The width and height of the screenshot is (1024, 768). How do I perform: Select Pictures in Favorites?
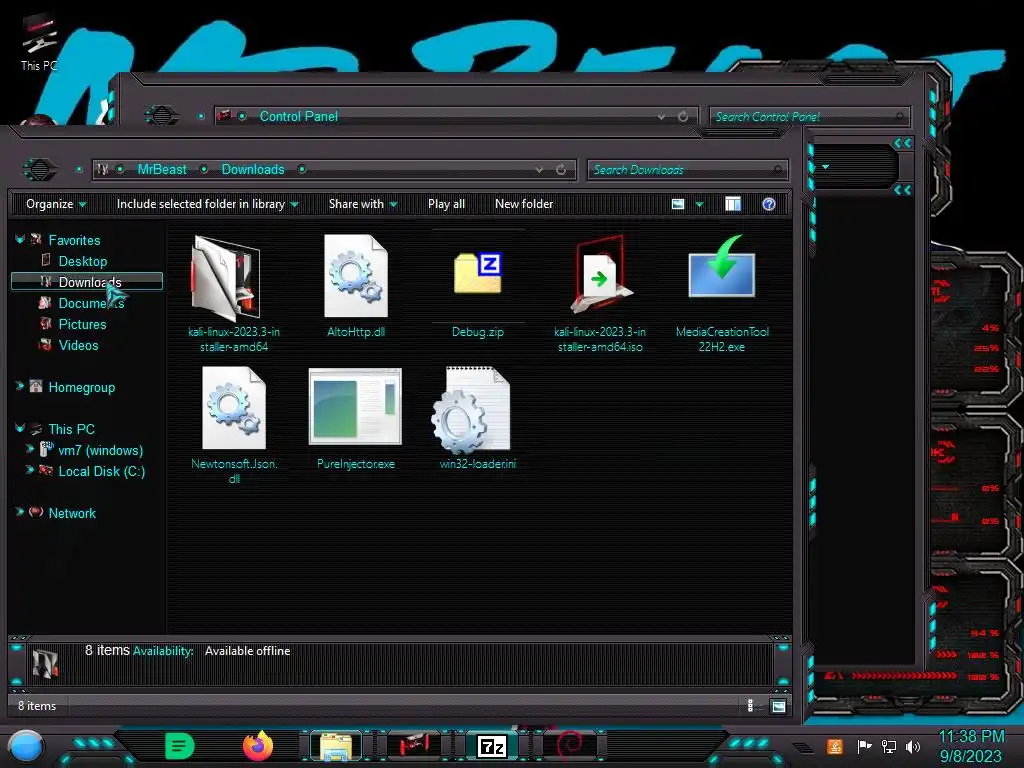coord(82,324)
